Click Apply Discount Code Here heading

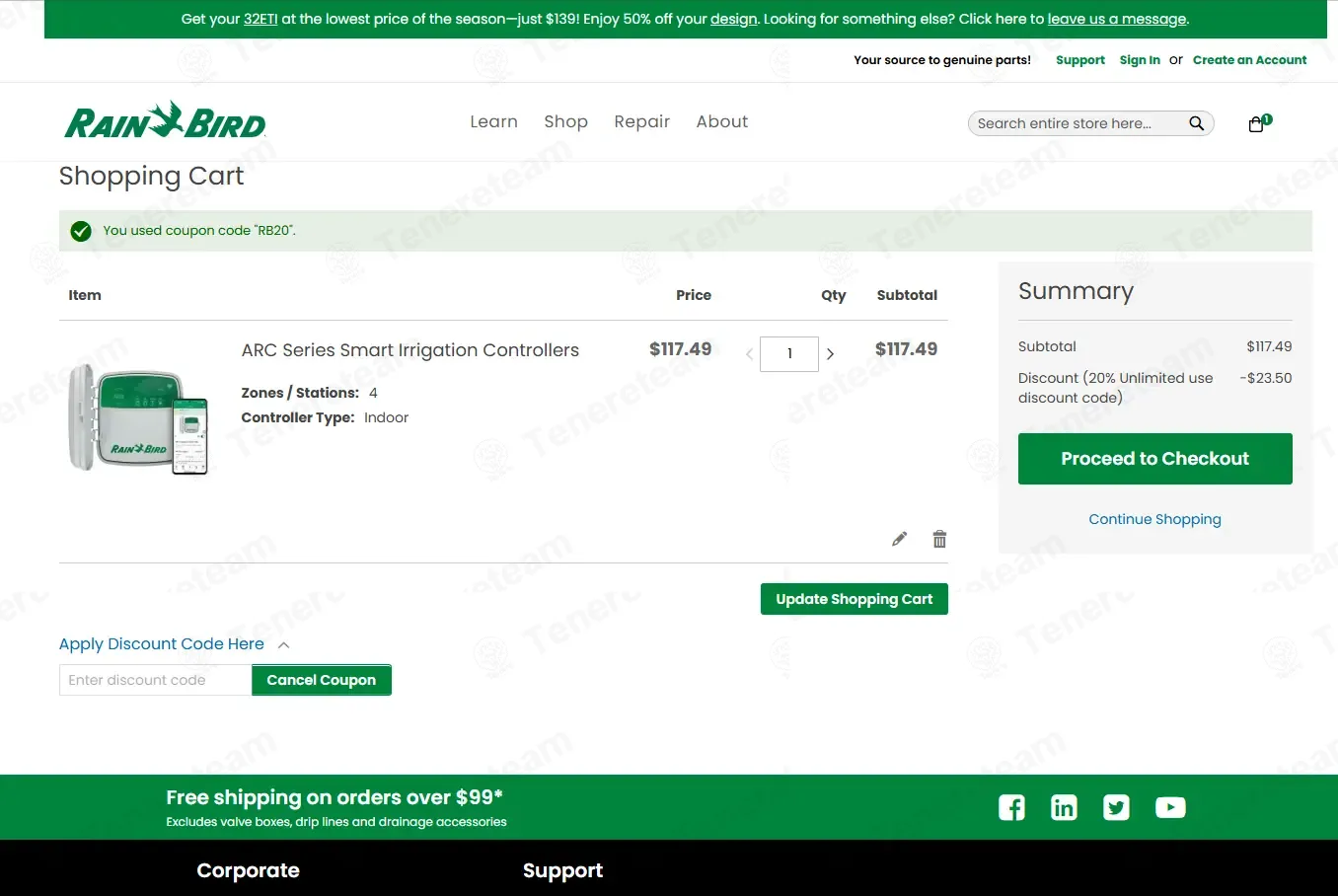[x=162, y=644]
